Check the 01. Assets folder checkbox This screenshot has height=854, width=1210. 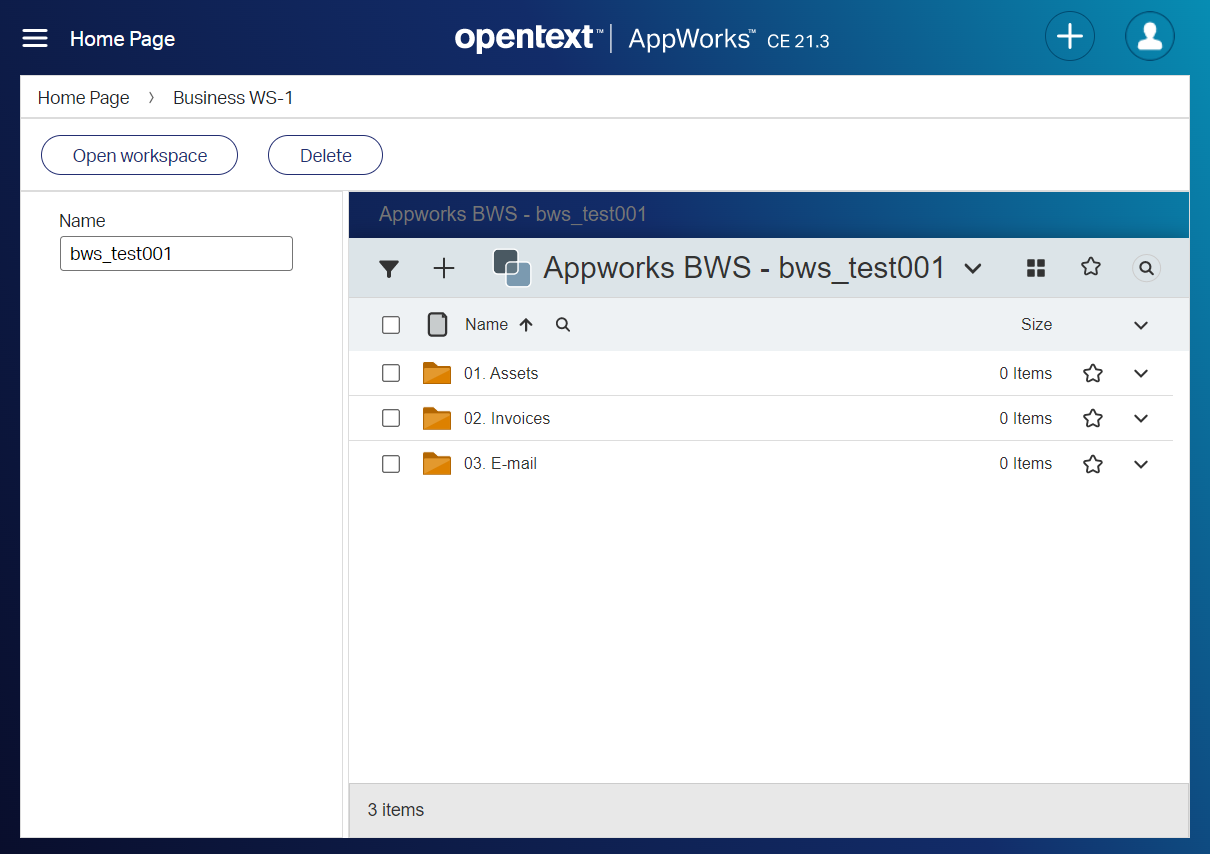point(391,374)
